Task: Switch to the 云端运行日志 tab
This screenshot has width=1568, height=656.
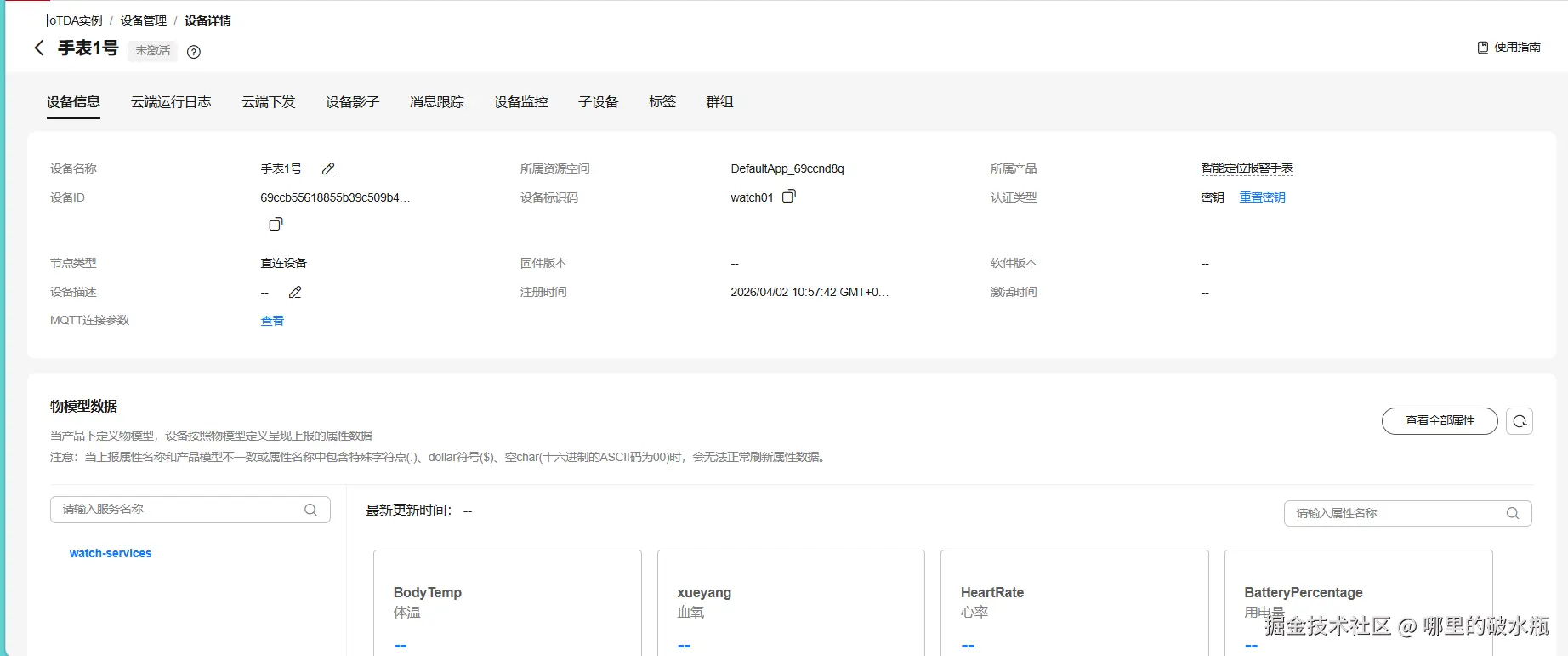Action: pyautogui.click(x=171, y=102)
